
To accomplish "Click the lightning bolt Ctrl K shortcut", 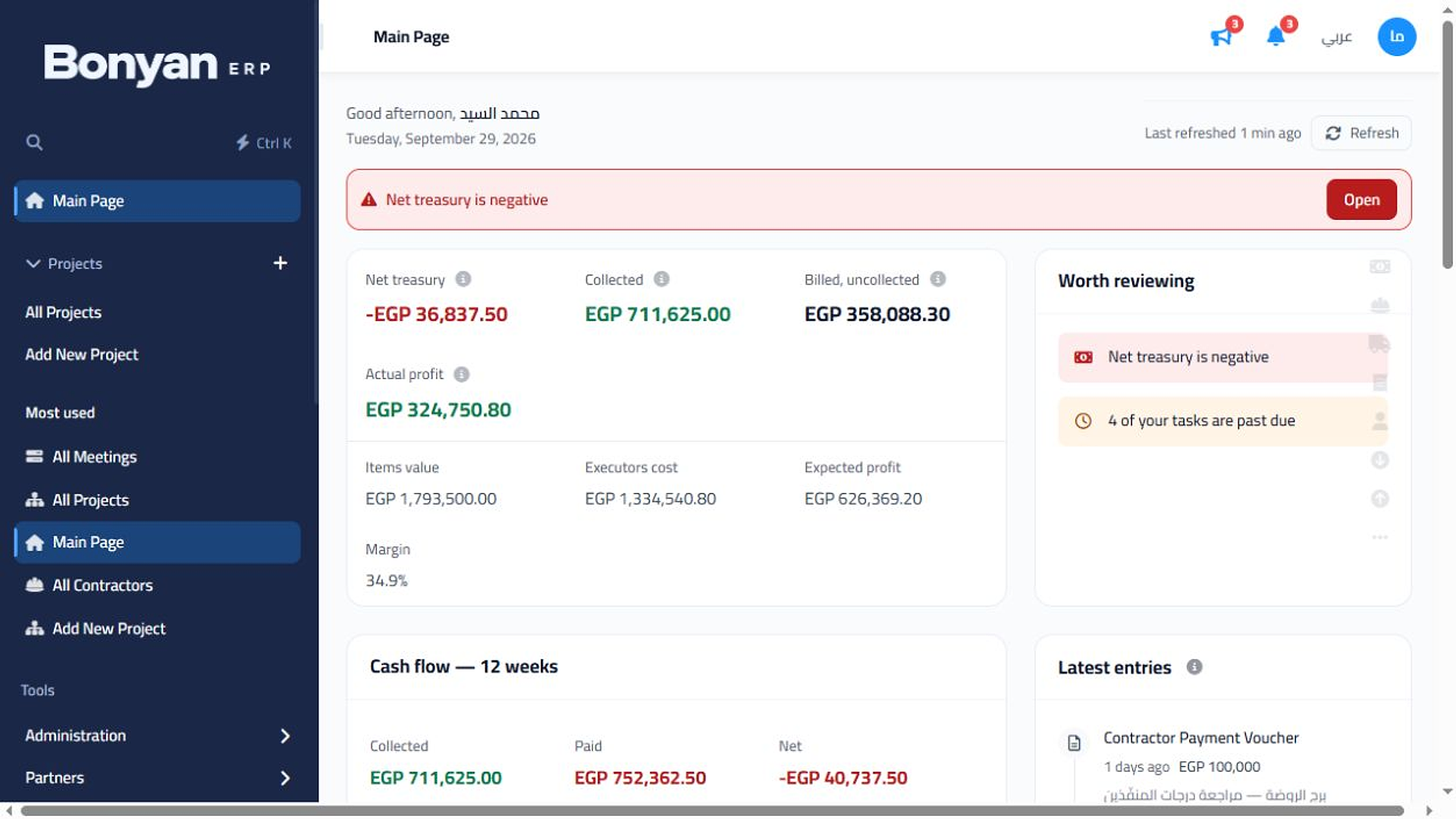I will pos(263,143).
